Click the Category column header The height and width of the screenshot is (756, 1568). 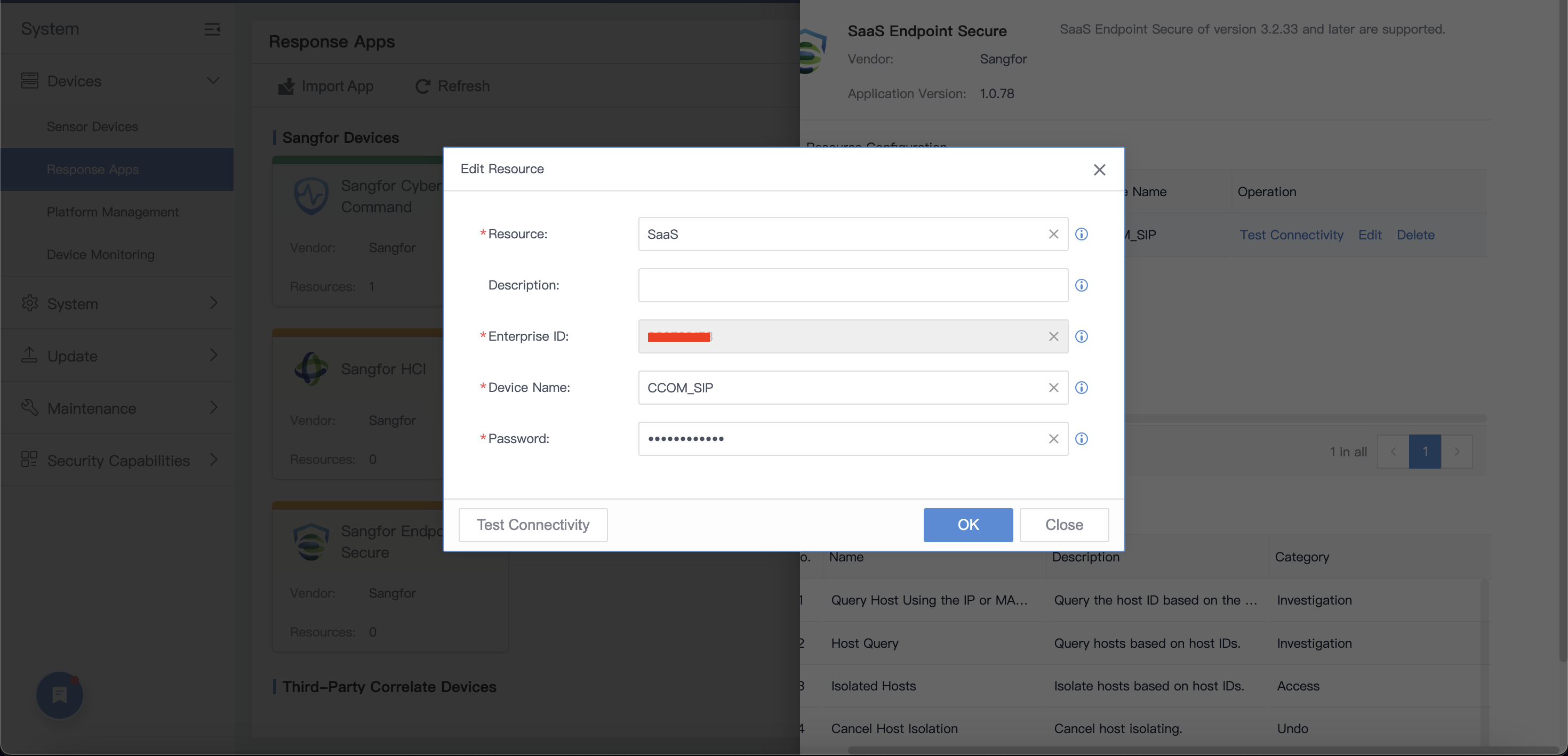[x=1302, y=557]
